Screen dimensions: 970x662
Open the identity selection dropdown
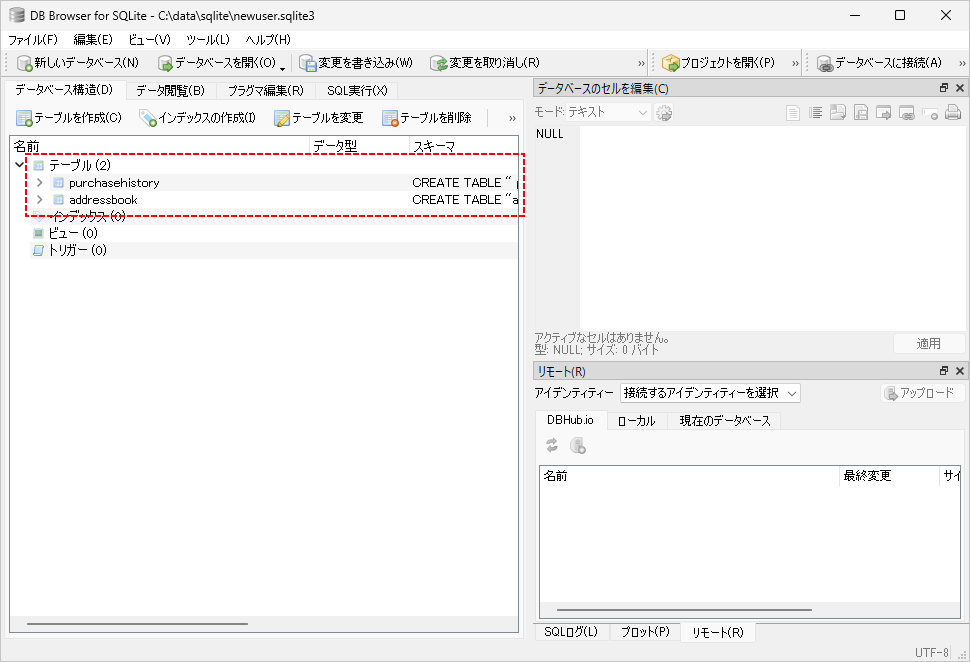[710, 393]
